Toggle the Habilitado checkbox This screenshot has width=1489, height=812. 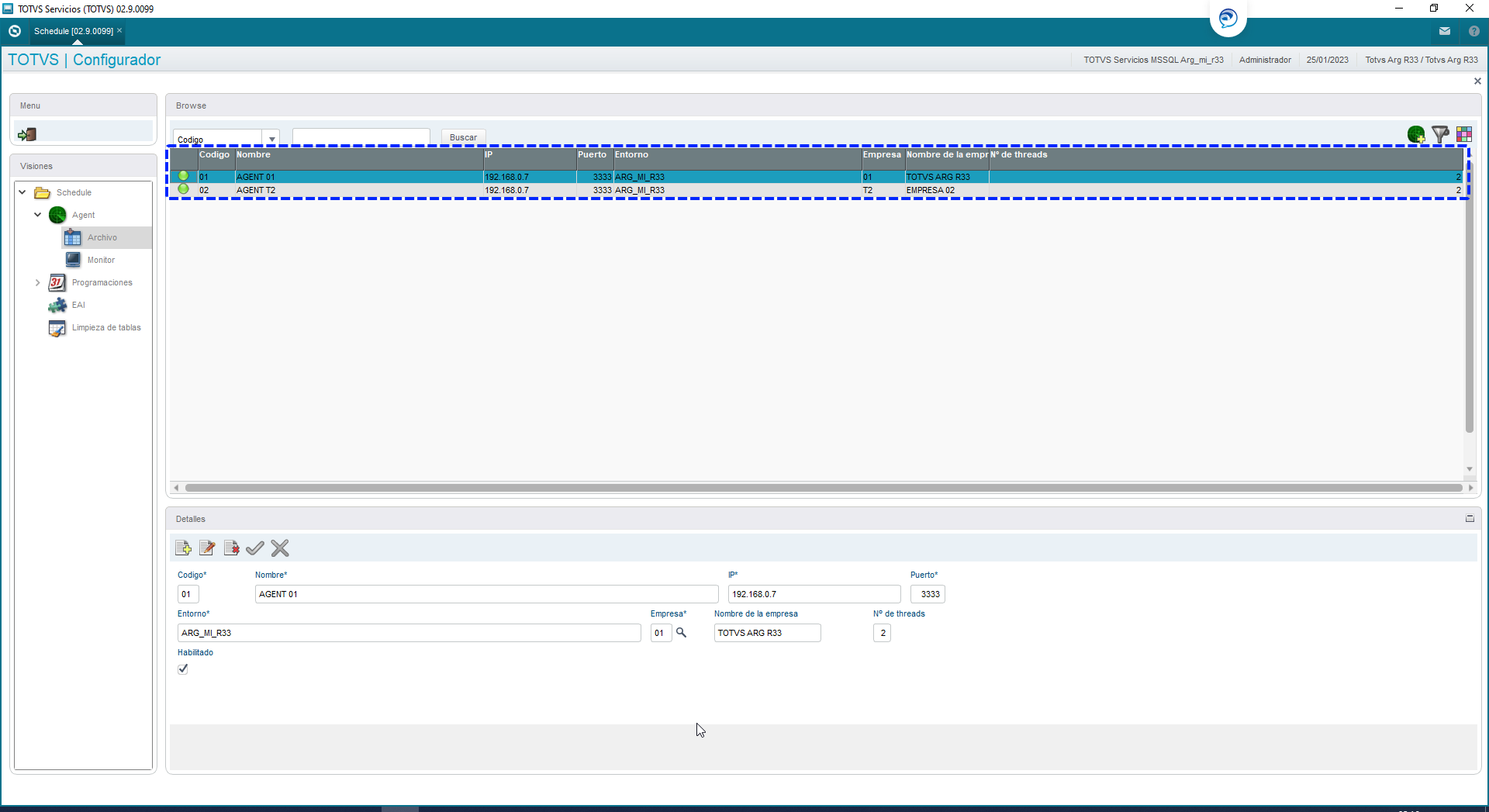pos(183,669)
